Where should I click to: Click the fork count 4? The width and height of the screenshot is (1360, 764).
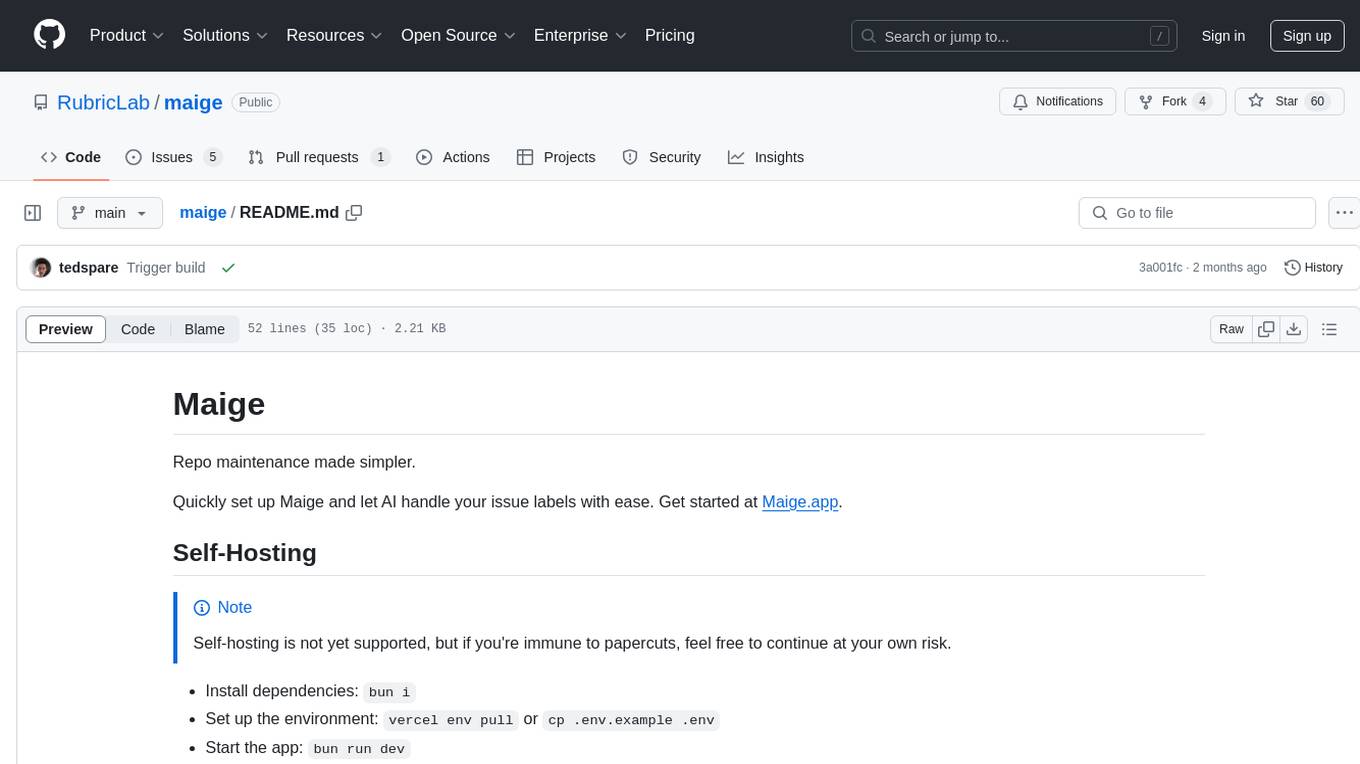(1203, 102)
